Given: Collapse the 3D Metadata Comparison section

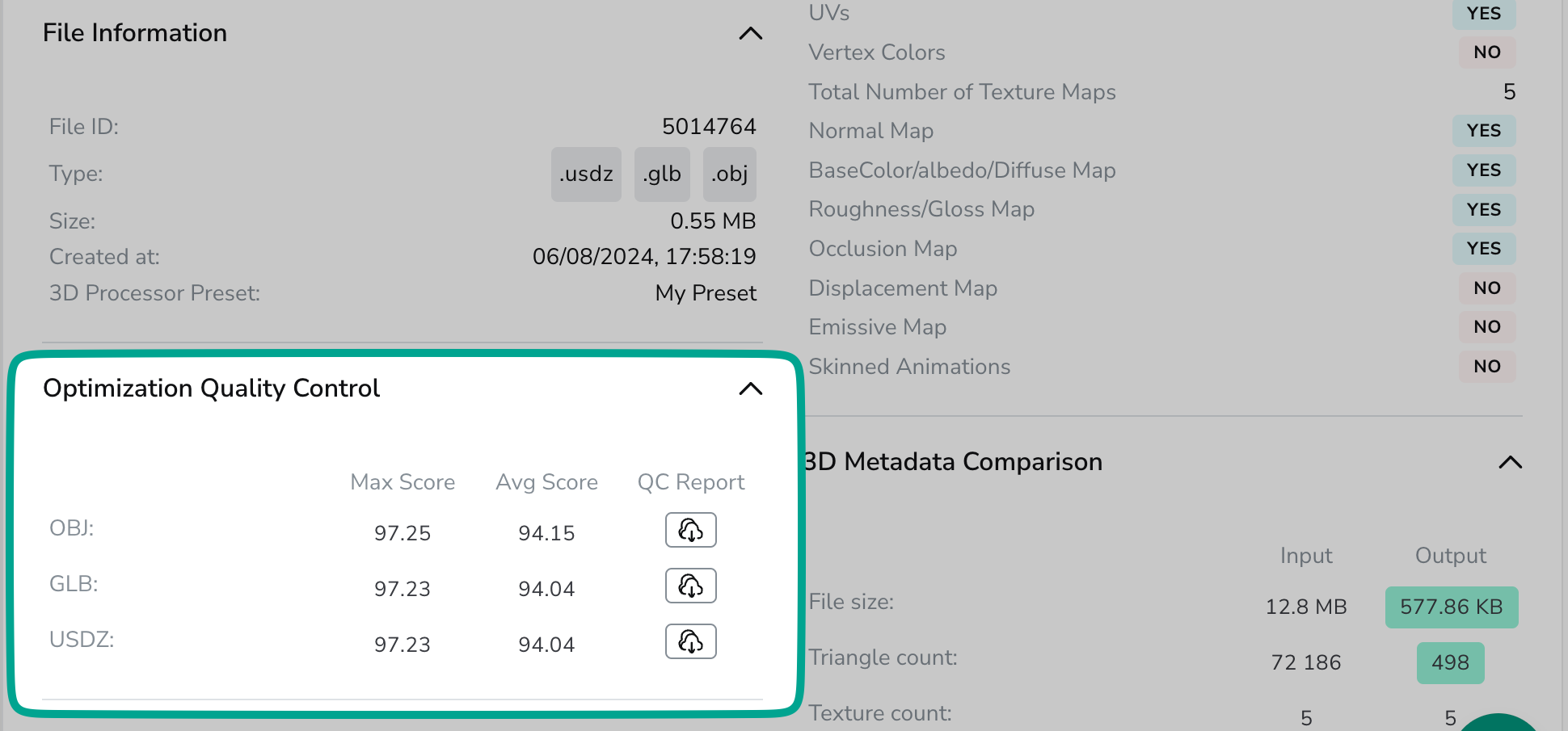Looking at the screenshot, I should (1510, 462).
